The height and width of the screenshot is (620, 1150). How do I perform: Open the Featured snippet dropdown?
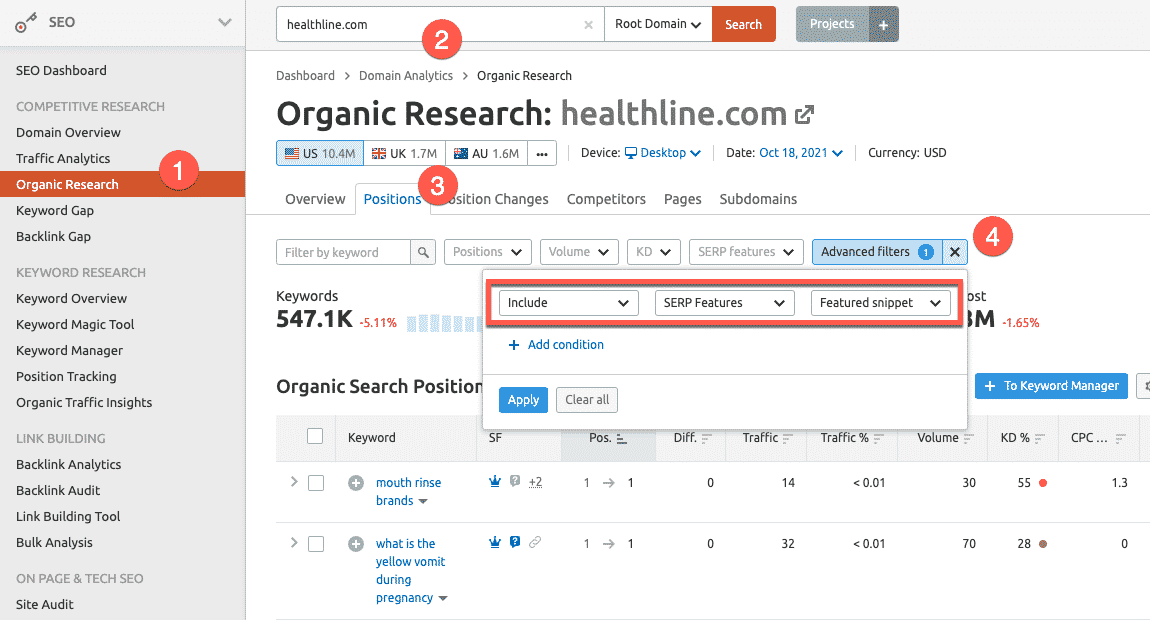[880, 303]
